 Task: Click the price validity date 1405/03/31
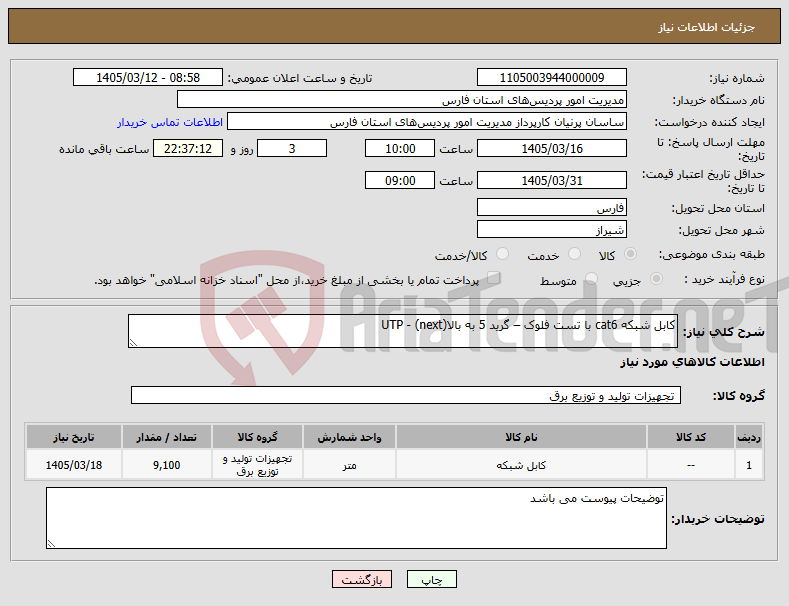click(x=551, y=180)
